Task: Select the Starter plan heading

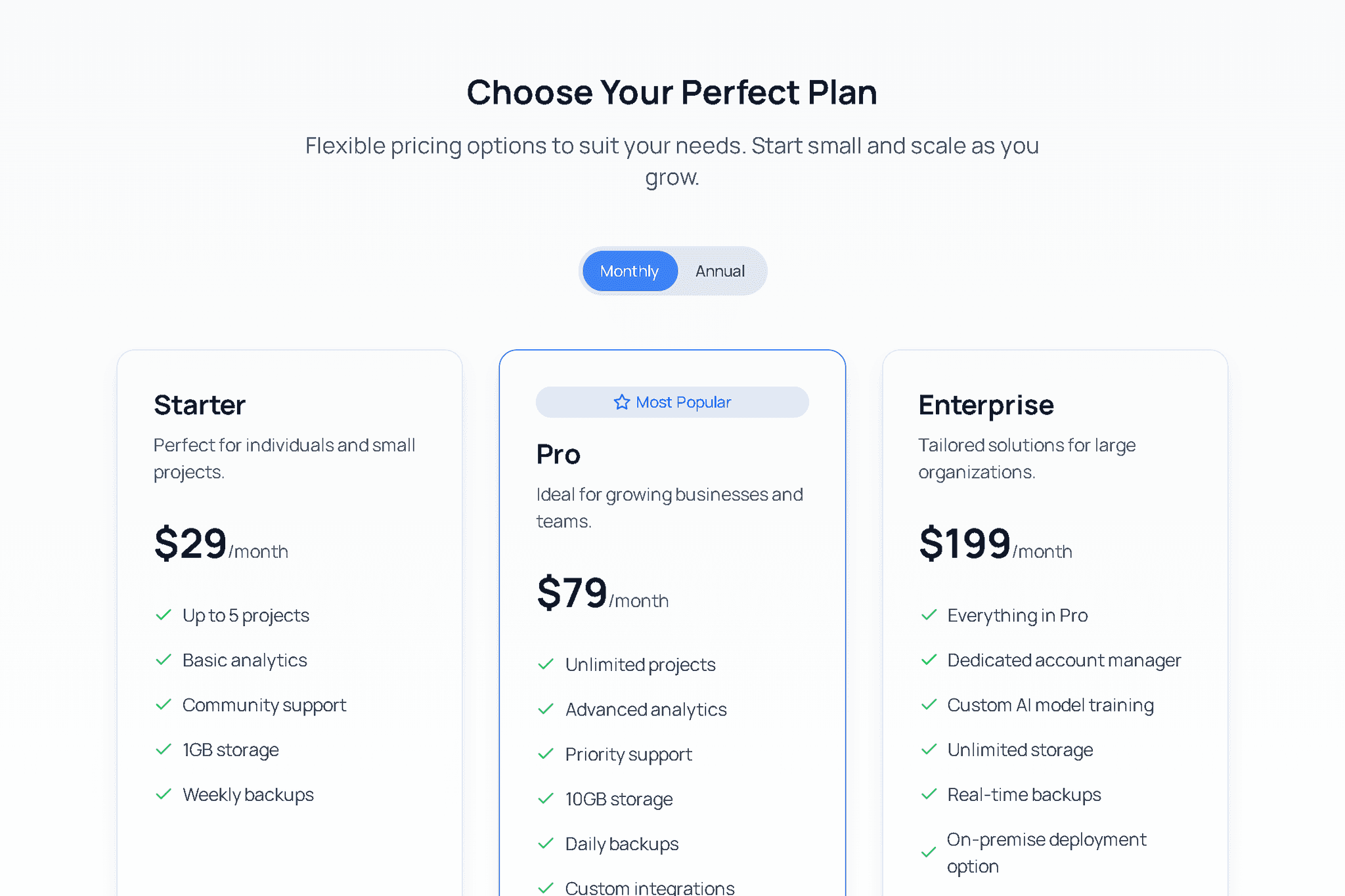Action: (200, 405)
